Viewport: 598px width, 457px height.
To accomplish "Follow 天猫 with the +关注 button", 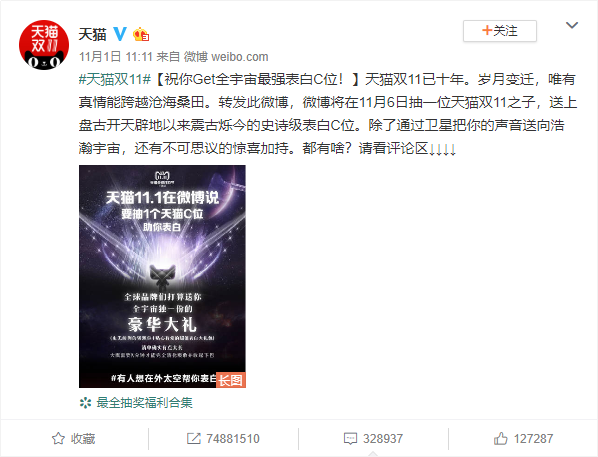I will coord(500,31).
